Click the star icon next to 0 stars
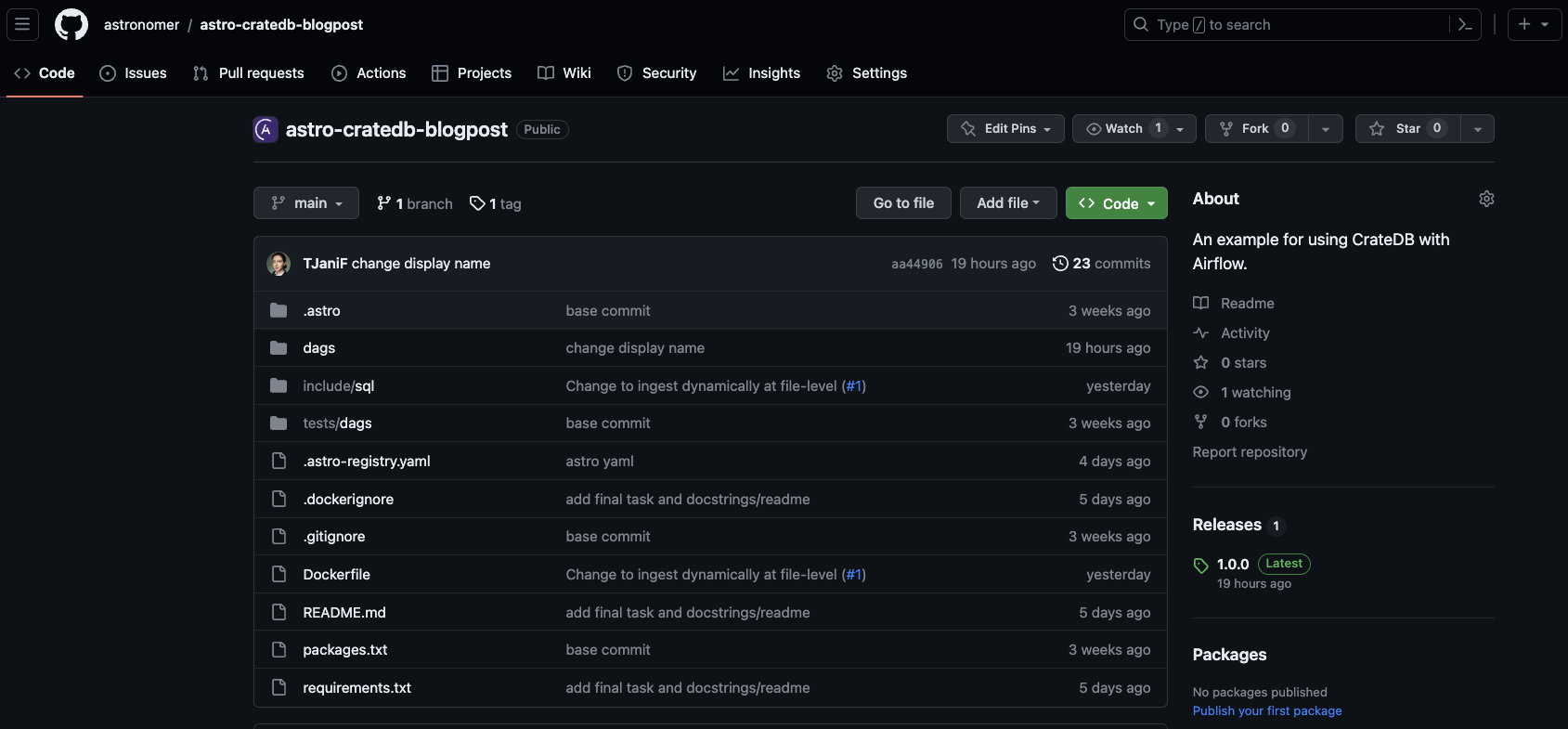 click(x=1201, y=362)
